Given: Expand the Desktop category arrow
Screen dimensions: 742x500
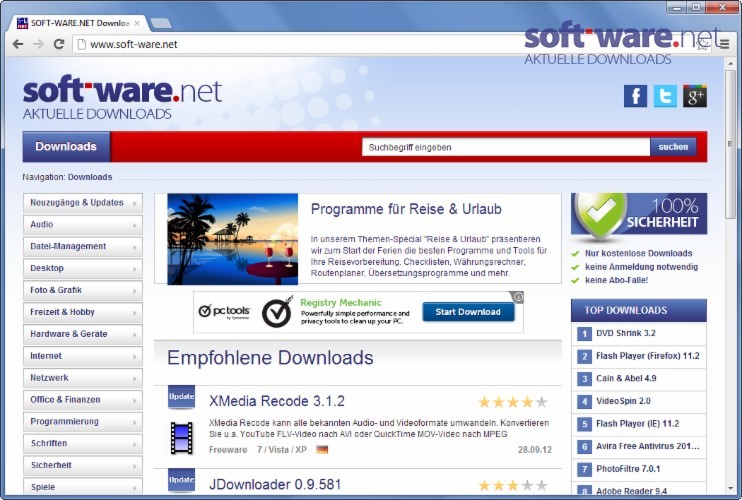Looking at the screenshot, I should coord(134,269).
